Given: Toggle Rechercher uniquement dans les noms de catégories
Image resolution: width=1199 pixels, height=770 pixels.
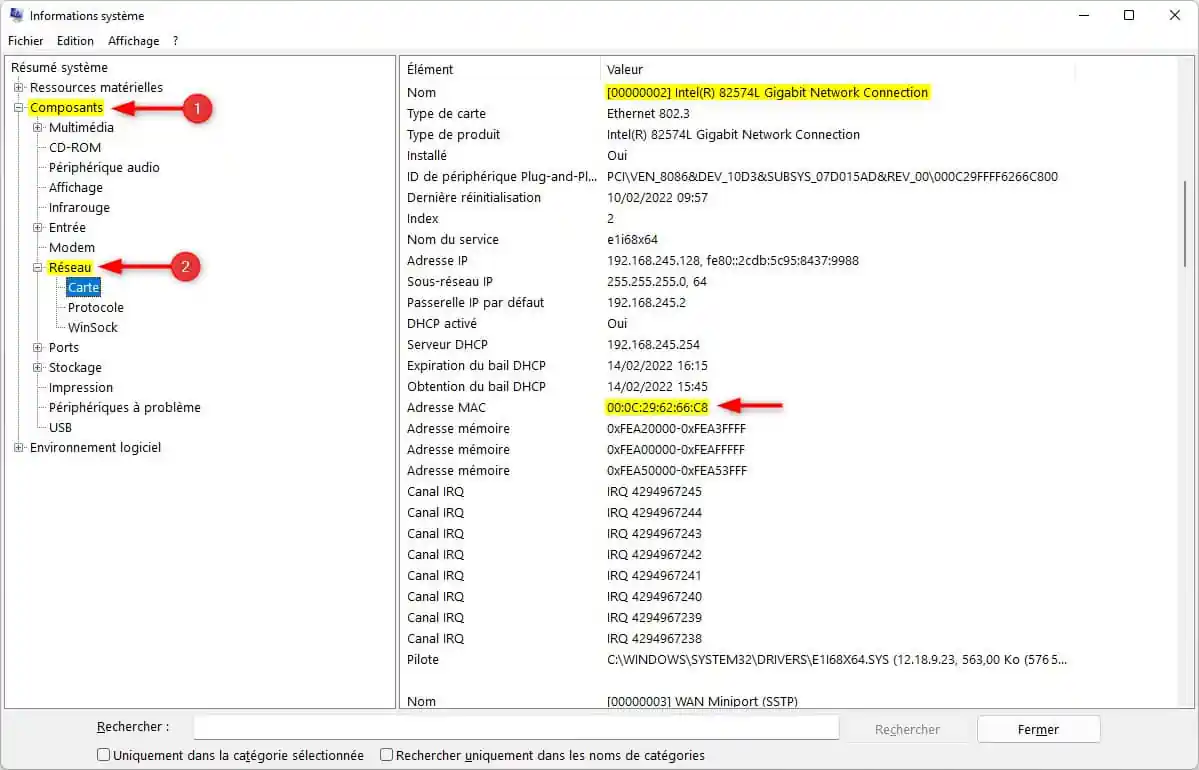Looking at the screenshot, I should click(x=386, y=755).
